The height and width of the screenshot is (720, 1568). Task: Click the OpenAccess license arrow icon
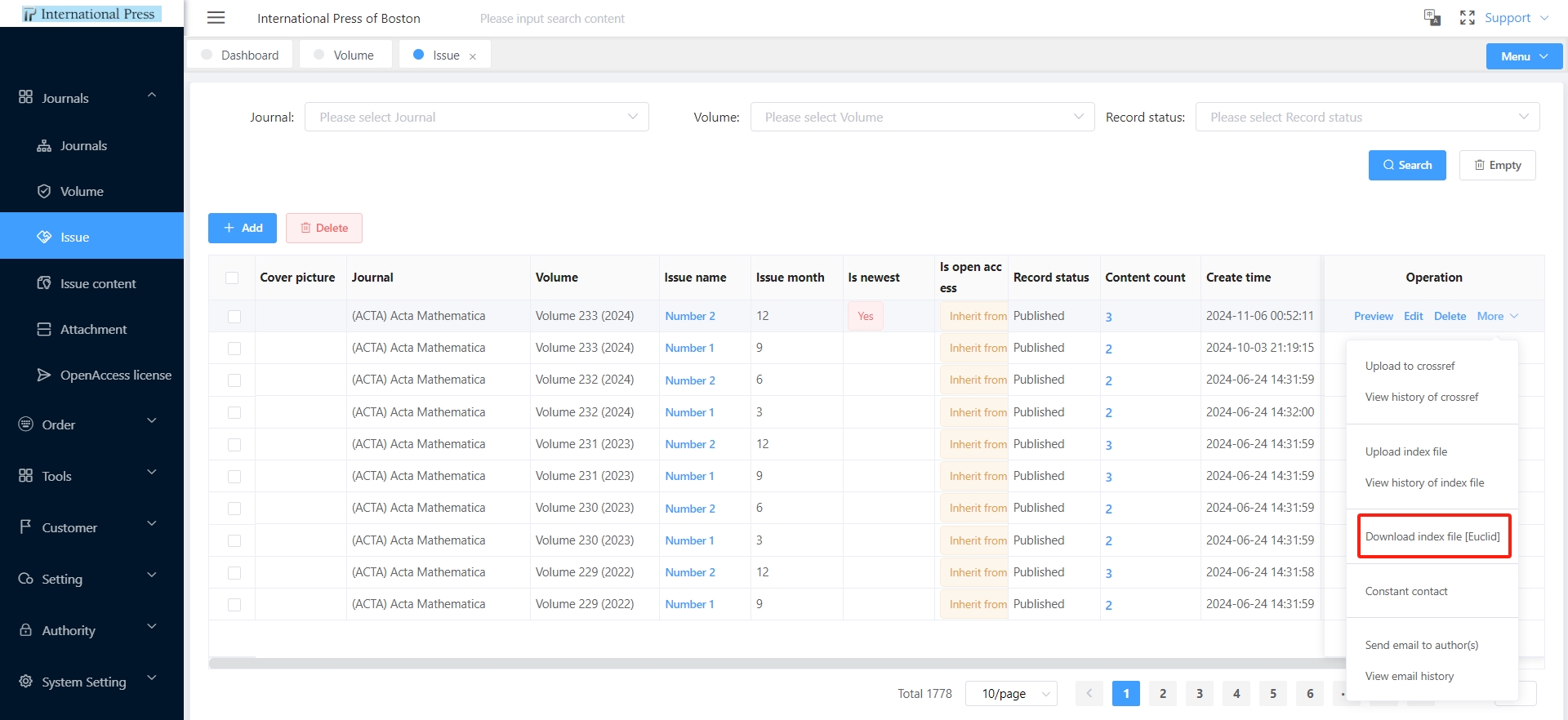(x=44, y=375)
